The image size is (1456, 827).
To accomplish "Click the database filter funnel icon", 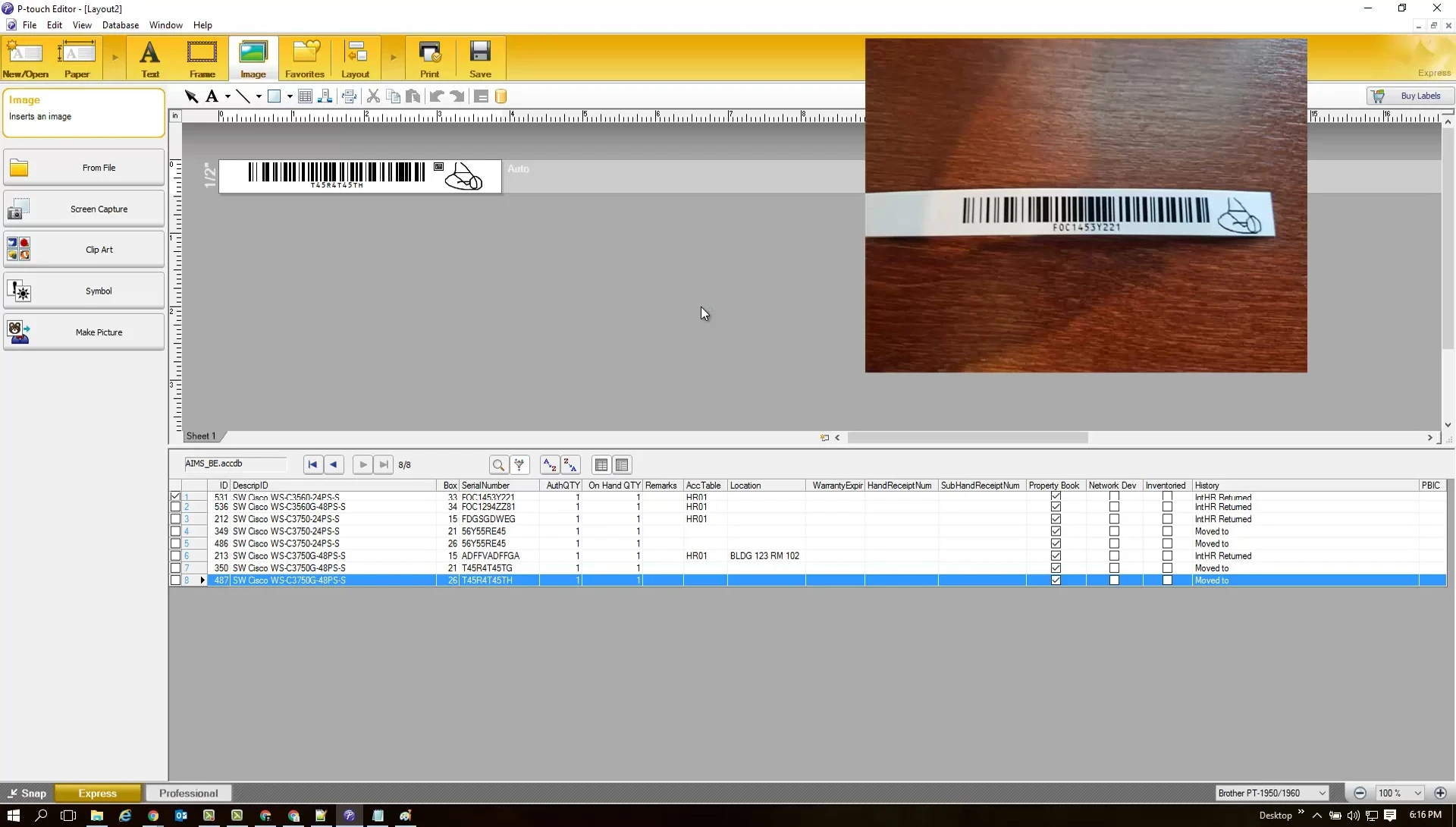I will [x=519, y=464].
